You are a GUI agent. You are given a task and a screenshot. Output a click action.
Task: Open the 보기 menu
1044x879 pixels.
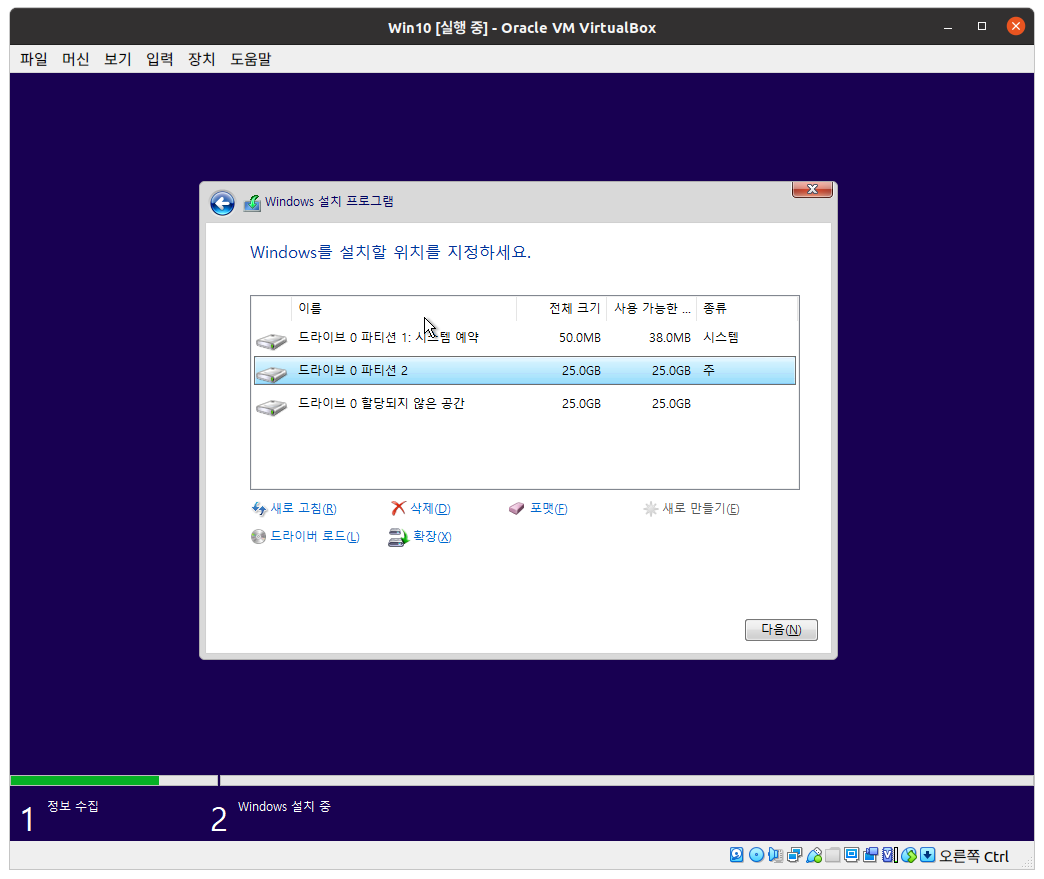pyautogui.click(x=117, y=59)
